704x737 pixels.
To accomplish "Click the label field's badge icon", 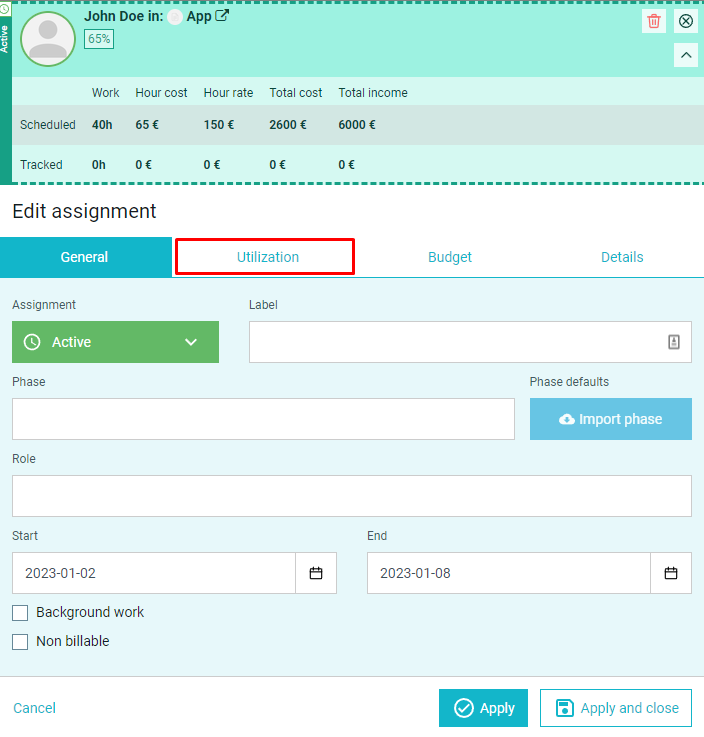I will pos(674,342).
